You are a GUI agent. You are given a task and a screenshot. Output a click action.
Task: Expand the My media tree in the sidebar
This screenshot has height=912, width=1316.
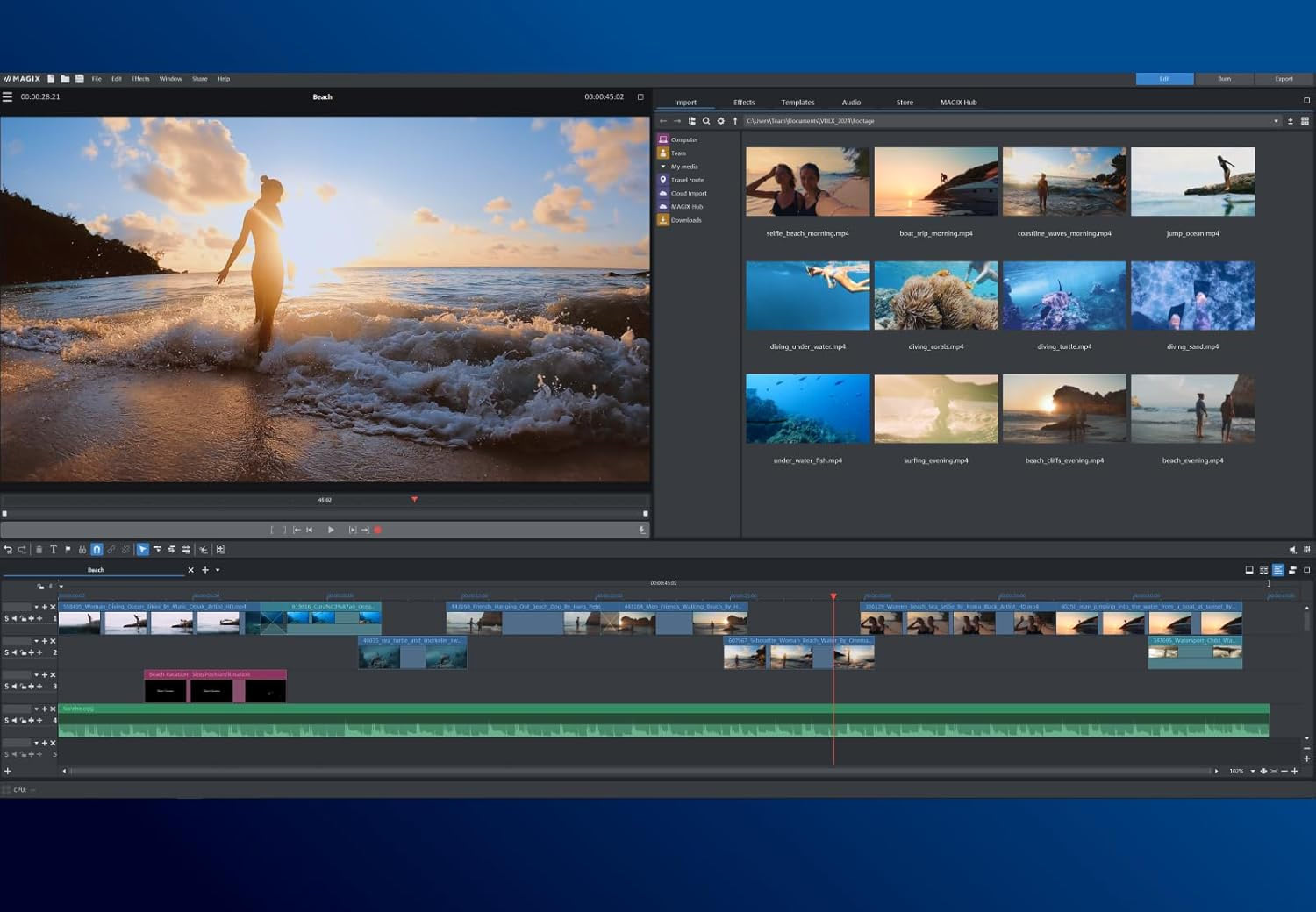click(664, 166)
